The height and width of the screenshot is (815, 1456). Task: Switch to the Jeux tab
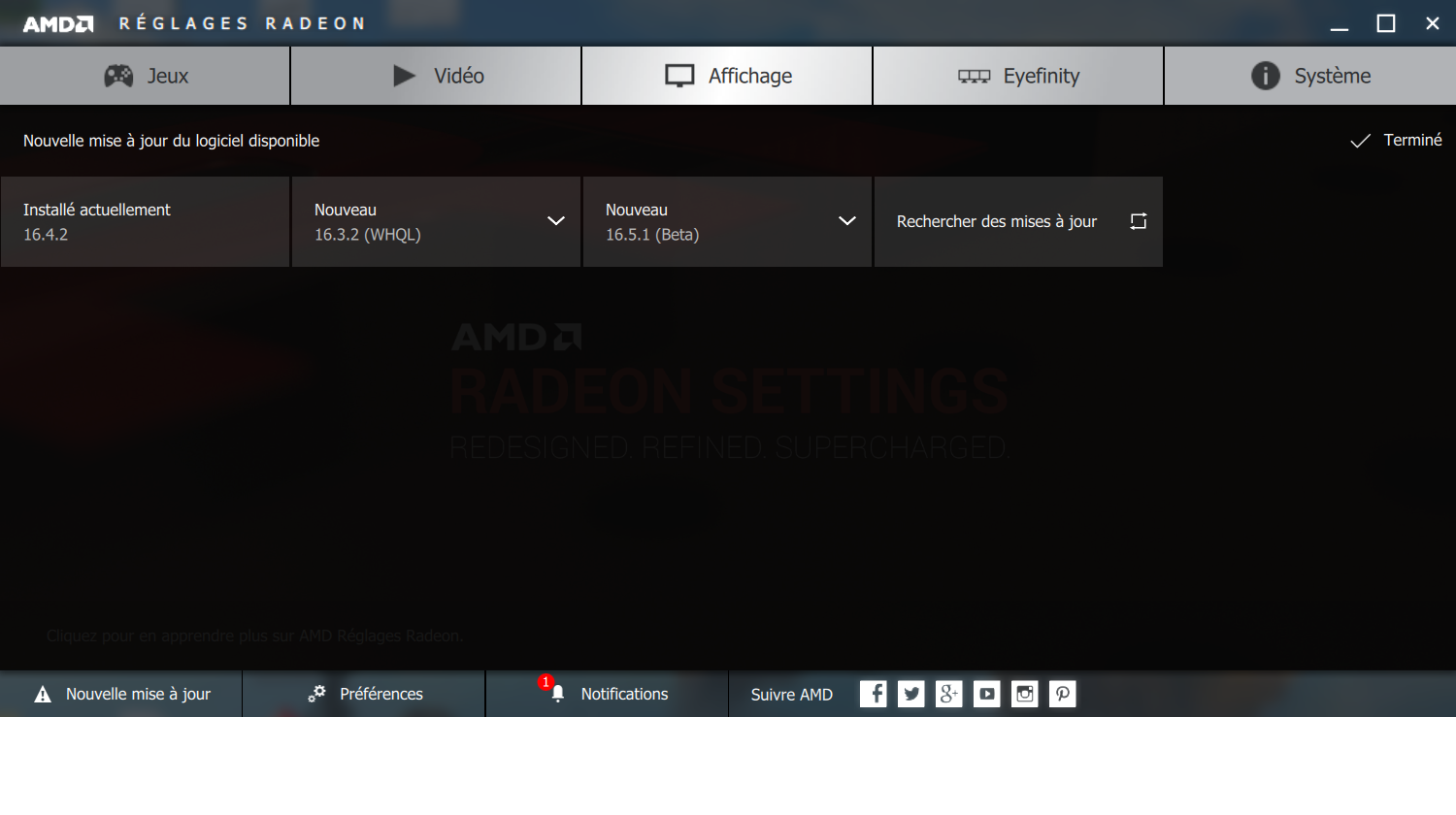[145, 76]
